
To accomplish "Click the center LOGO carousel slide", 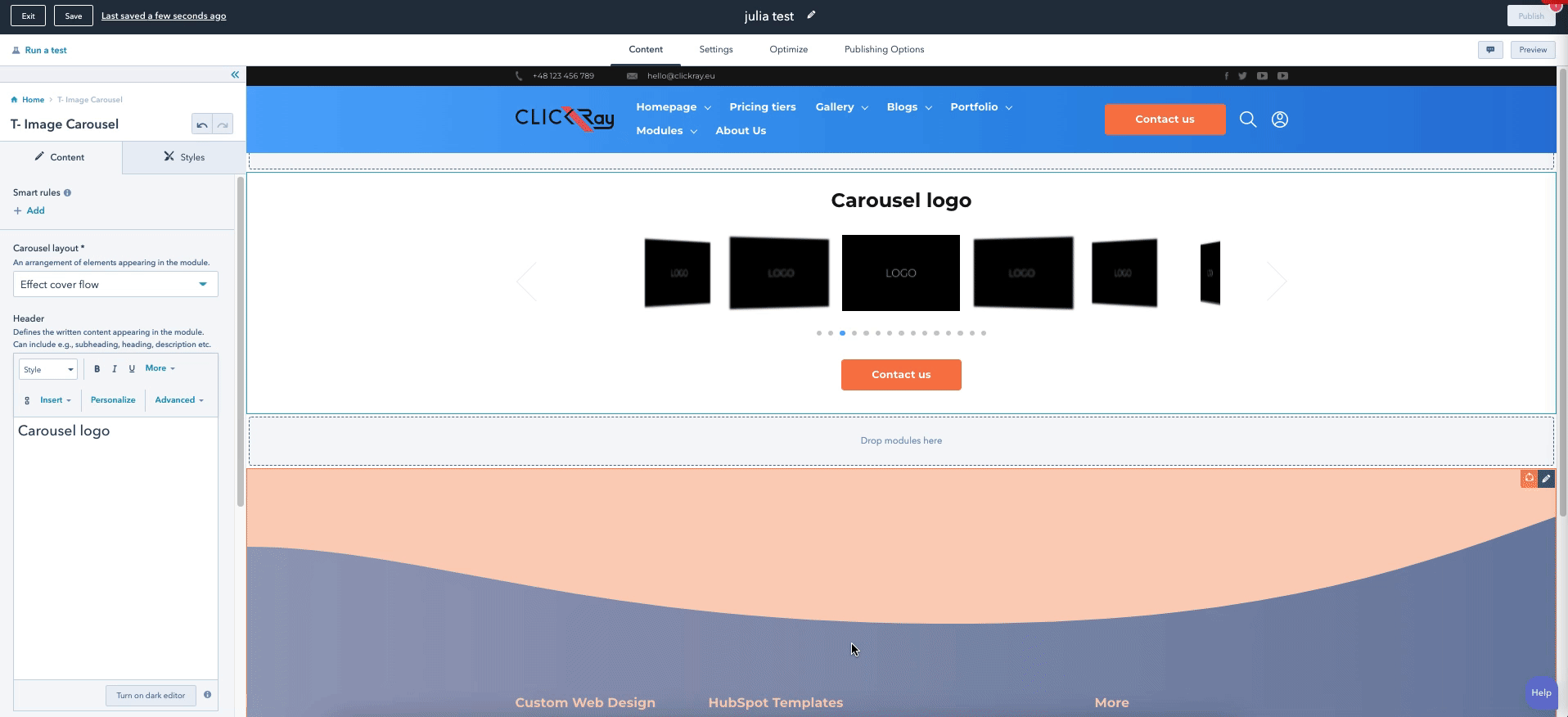I will tap(901, 273).
